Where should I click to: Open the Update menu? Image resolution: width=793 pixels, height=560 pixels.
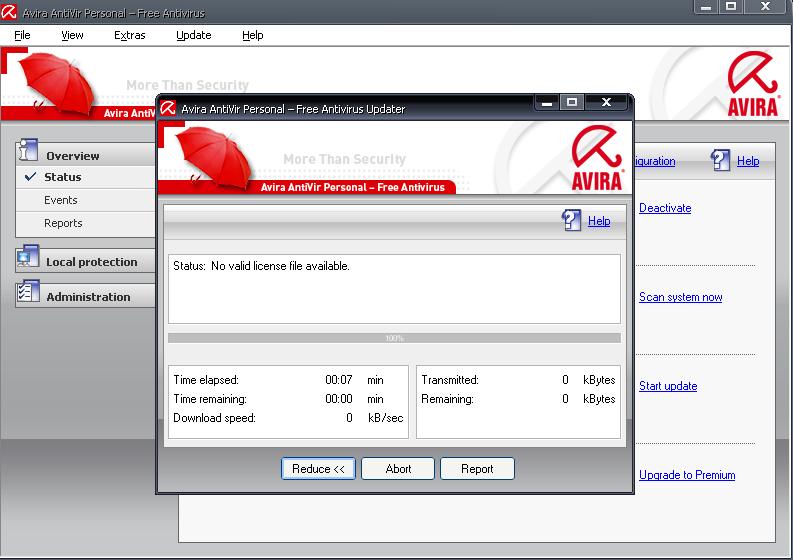click(194, 35)
